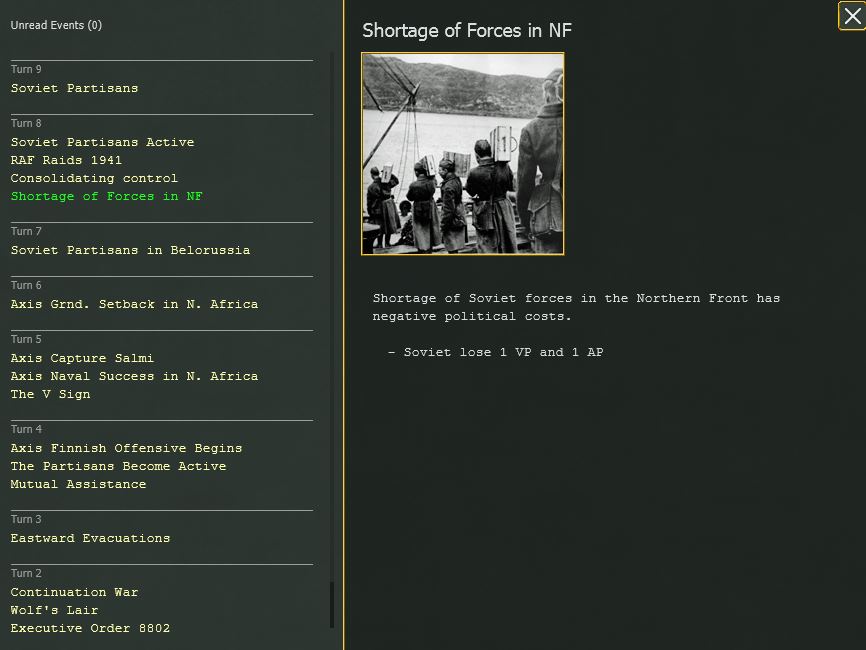Open the 'Axis Capture Salmi' event

tap(82, 358)
